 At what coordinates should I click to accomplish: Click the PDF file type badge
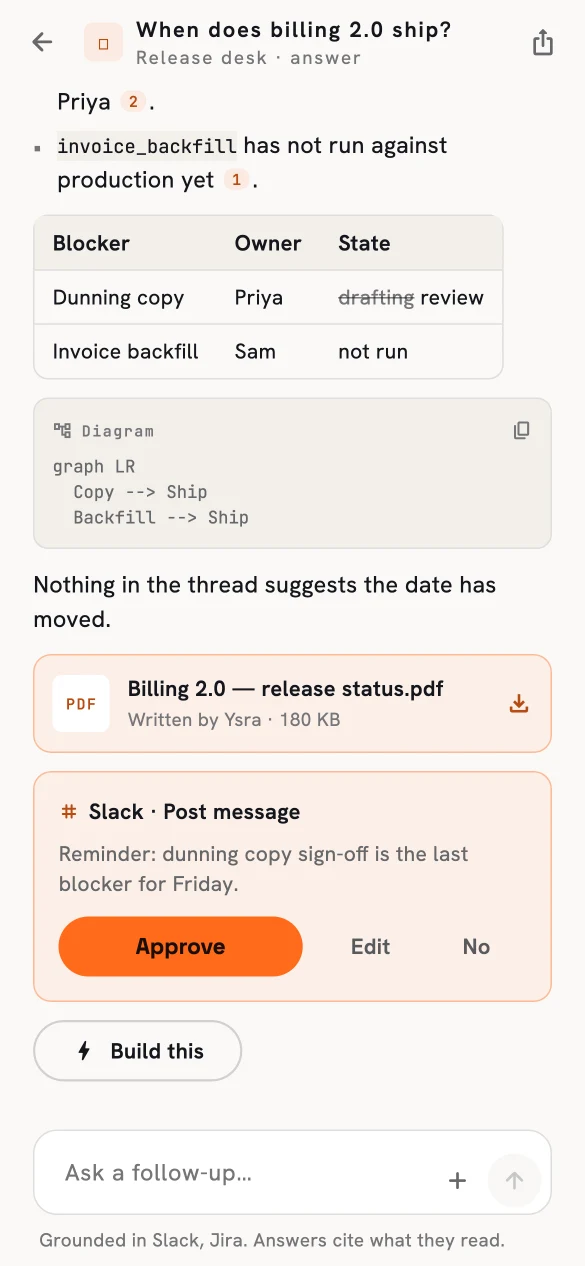pos(81,704)
